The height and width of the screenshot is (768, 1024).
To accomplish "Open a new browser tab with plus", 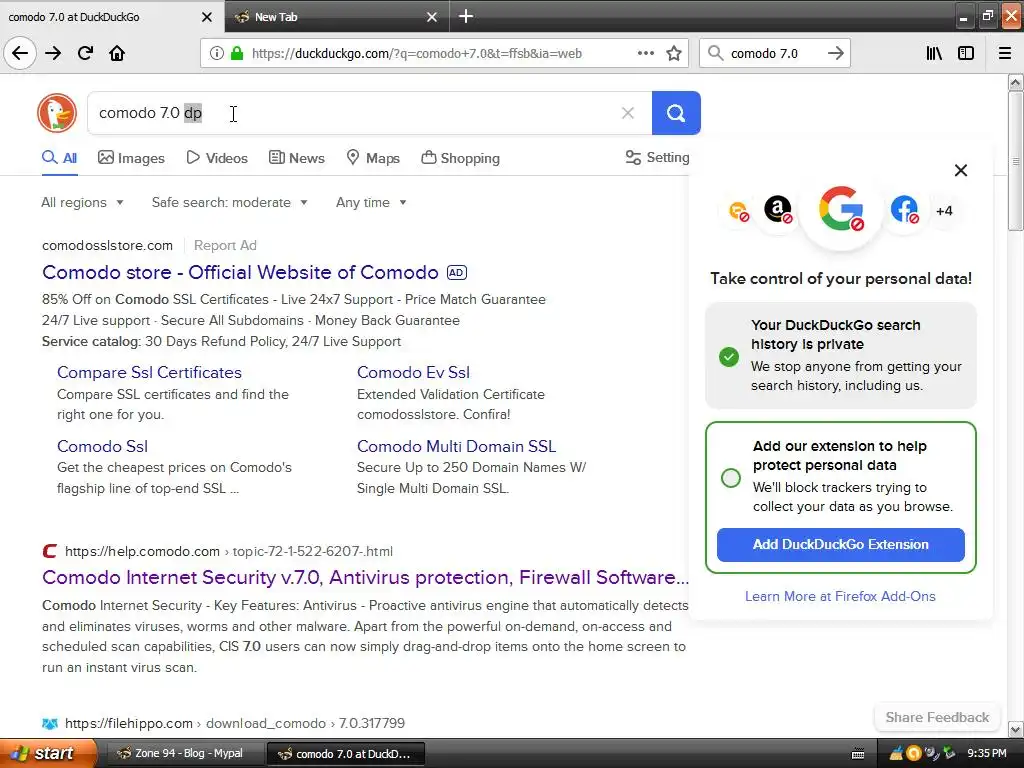I will click(466, 16).
